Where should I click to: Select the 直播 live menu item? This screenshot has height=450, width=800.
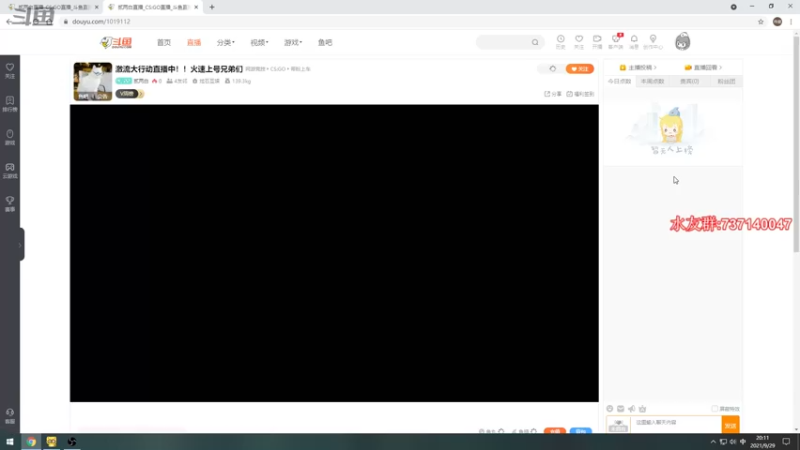[194, 42]
